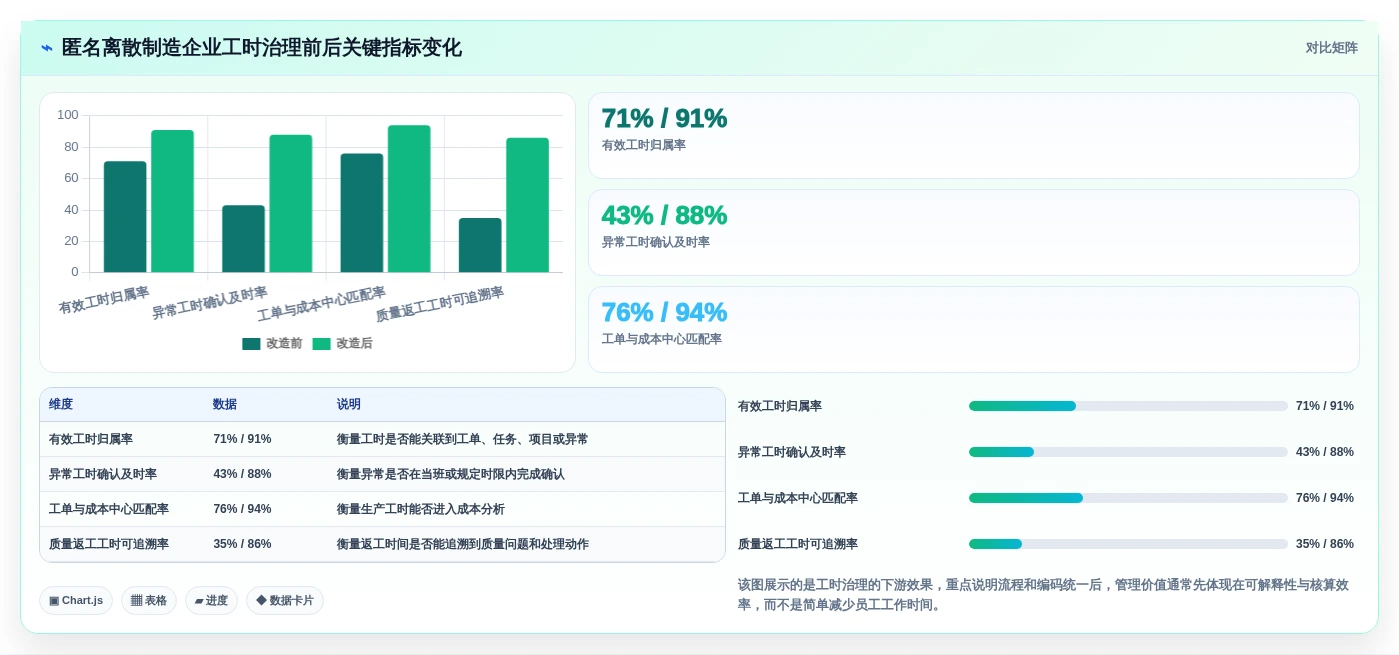Click the 改造前 bar for 异常工时确认及时率
This screenshot has height=655, width=1399.
point(243,239)
